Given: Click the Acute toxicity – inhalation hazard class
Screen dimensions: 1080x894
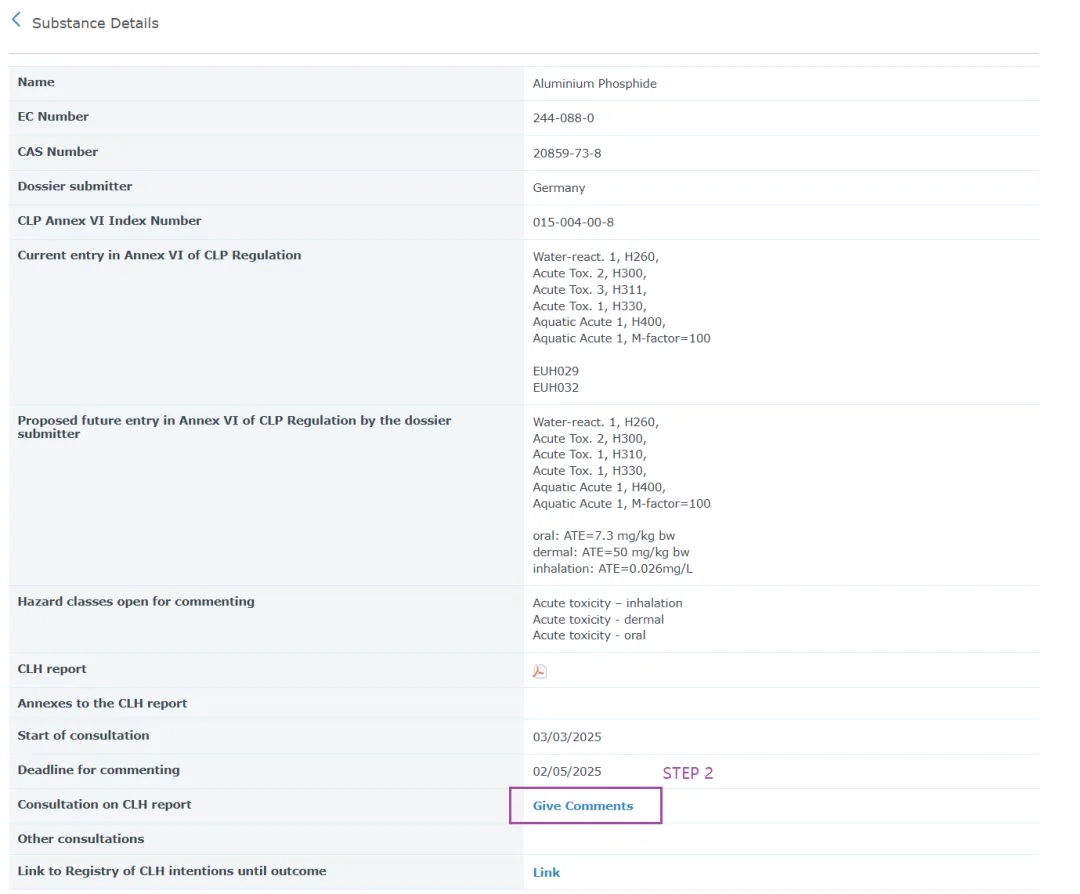Looking at the screenshot, I should [x=607, y=603].
